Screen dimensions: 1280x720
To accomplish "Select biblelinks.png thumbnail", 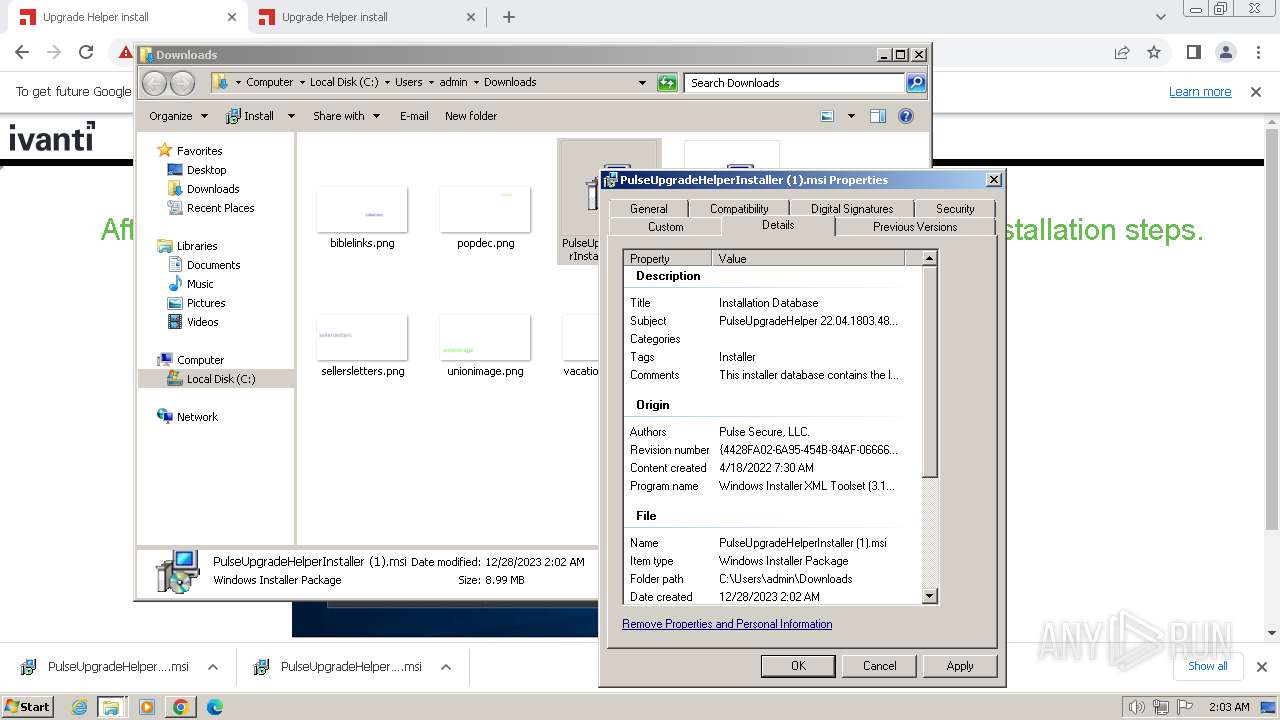I will point(362,210).
